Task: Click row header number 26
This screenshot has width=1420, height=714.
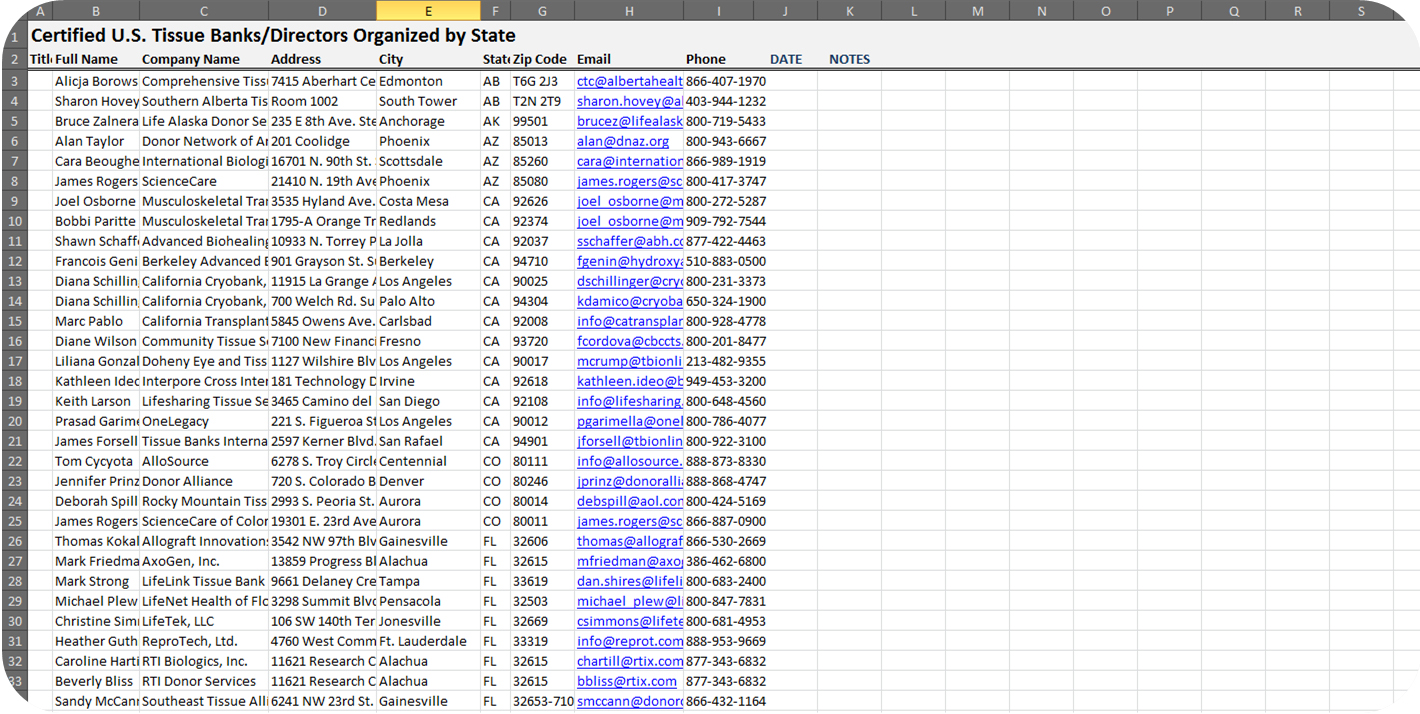Action: coord(14,541)
